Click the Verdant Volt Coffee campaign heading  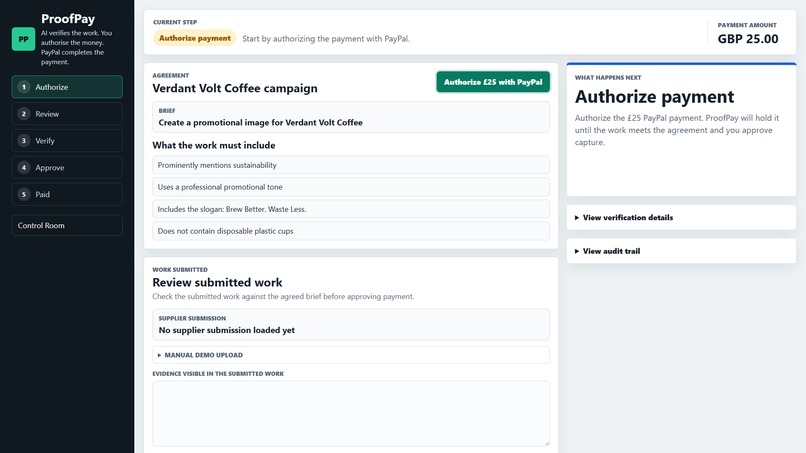pos(235,88)
